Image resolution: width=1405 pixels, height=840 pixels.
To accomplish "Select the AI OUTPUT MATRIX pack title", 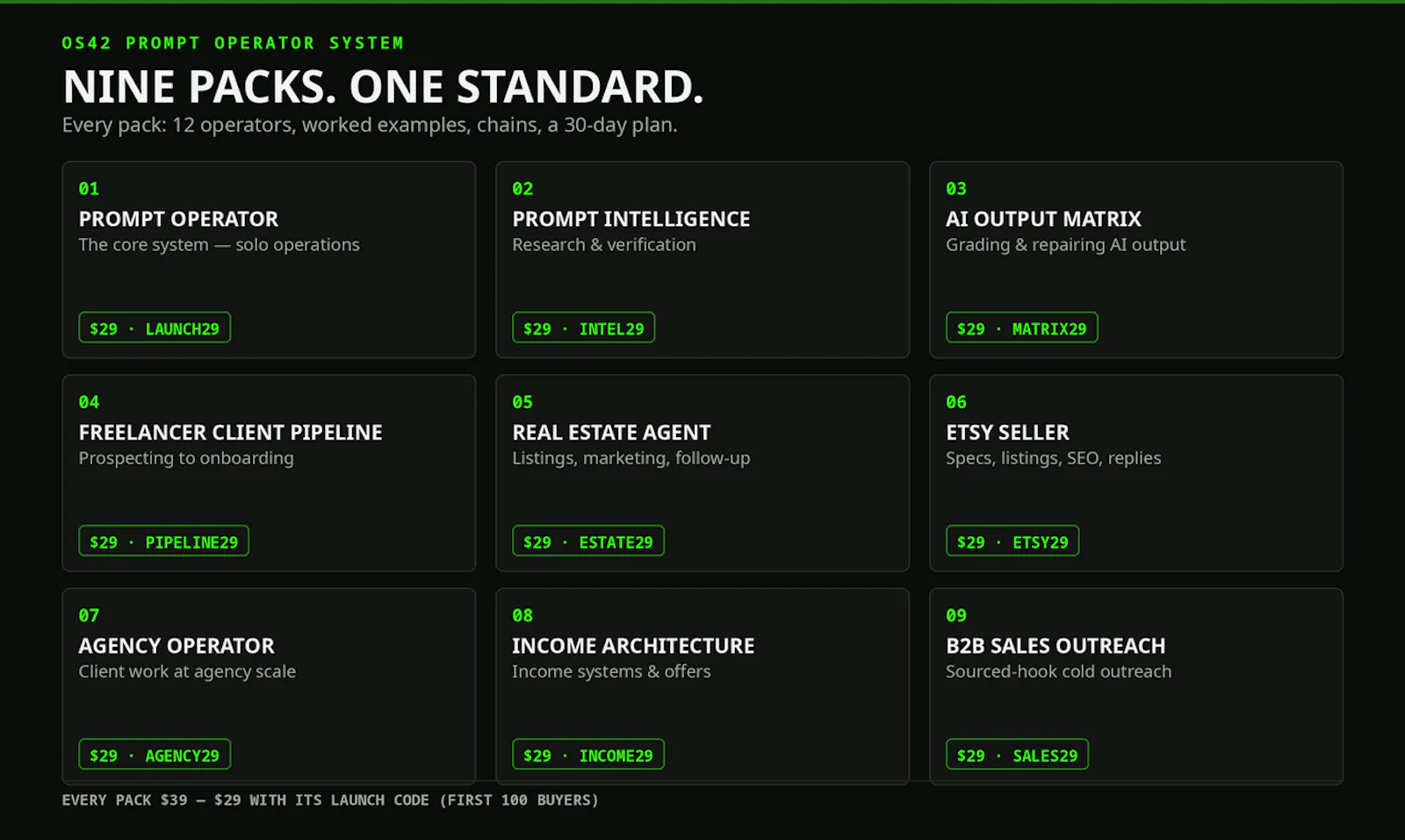I will pyautogui.click(x=1043, y=219).
